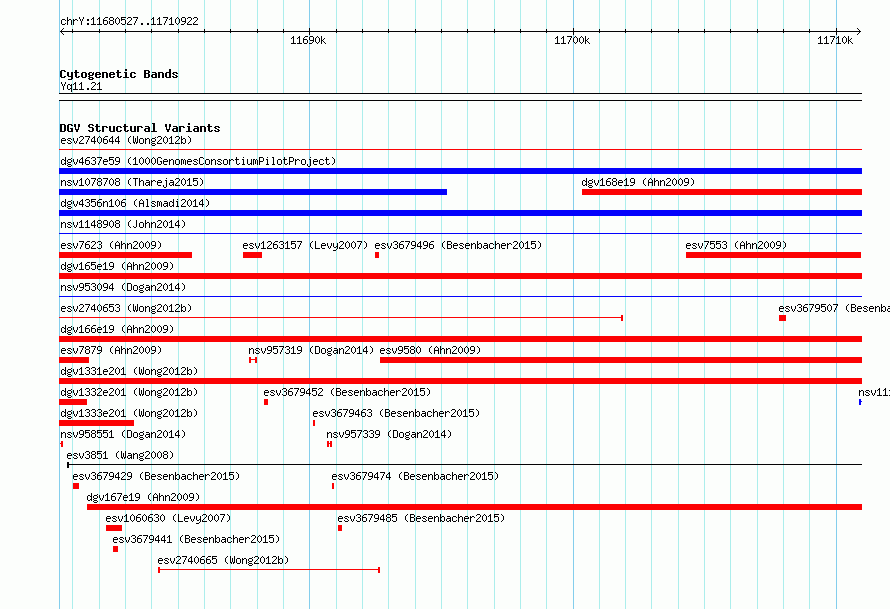Click the DGV Structural Variants track title
890x609 pixels.
click(140, 128)
